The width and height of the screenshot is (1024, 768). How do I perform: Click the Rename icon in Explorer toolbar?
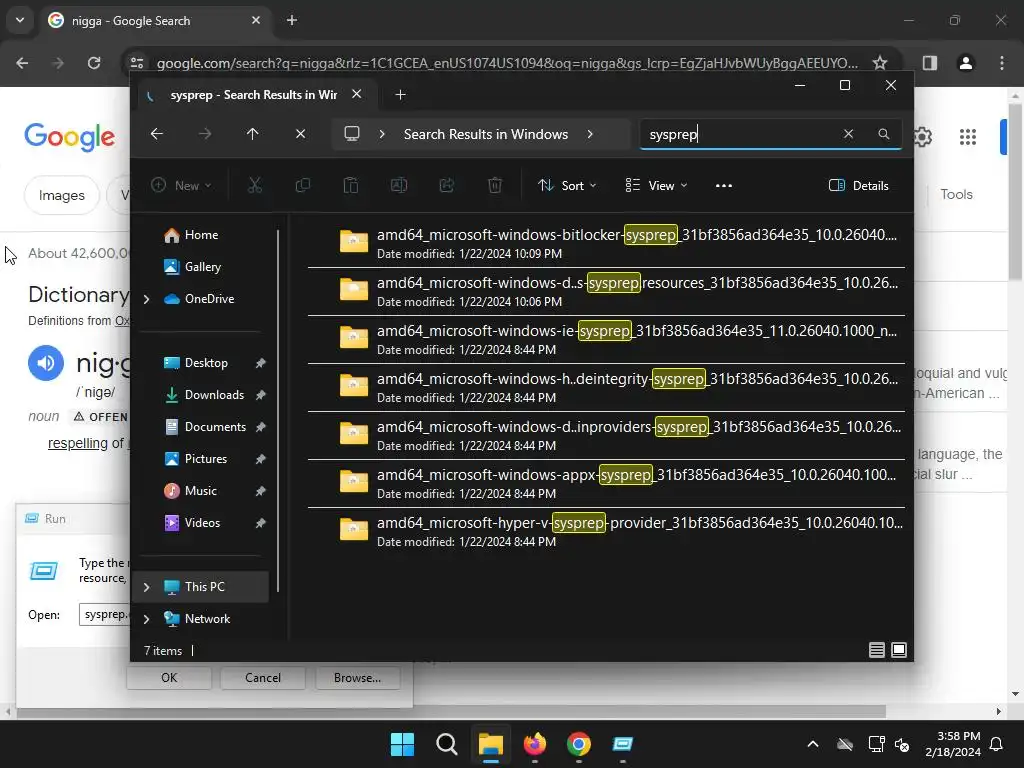tap(398, 185)
